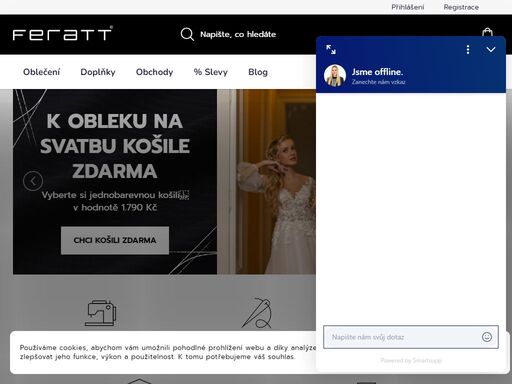Click the 'Jsme offline.' chat heading
Screen dimensions: 512x384
pyautogui.click(x=377, y=72)
